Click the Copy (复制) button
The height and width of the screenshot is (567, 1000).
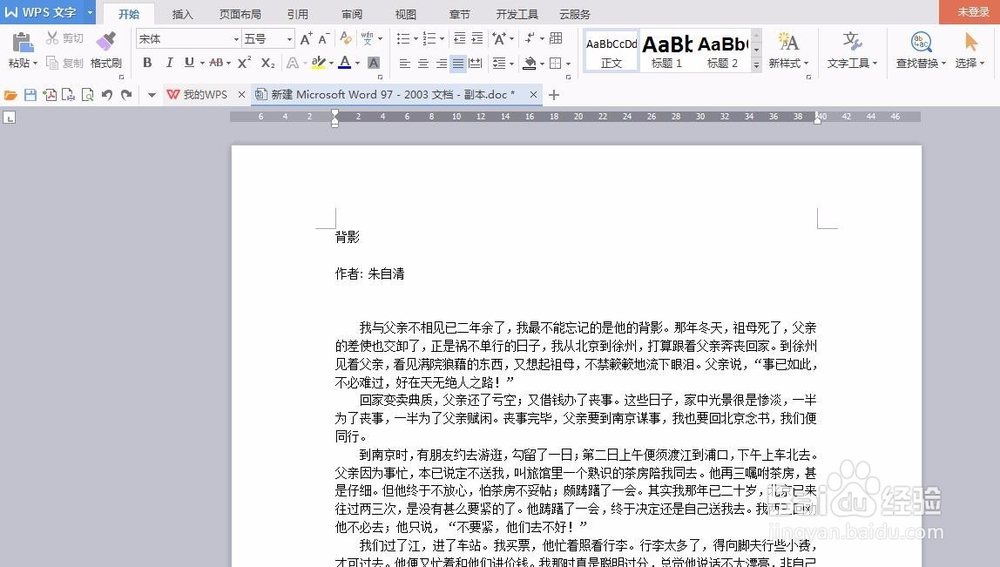pos(64,63)
